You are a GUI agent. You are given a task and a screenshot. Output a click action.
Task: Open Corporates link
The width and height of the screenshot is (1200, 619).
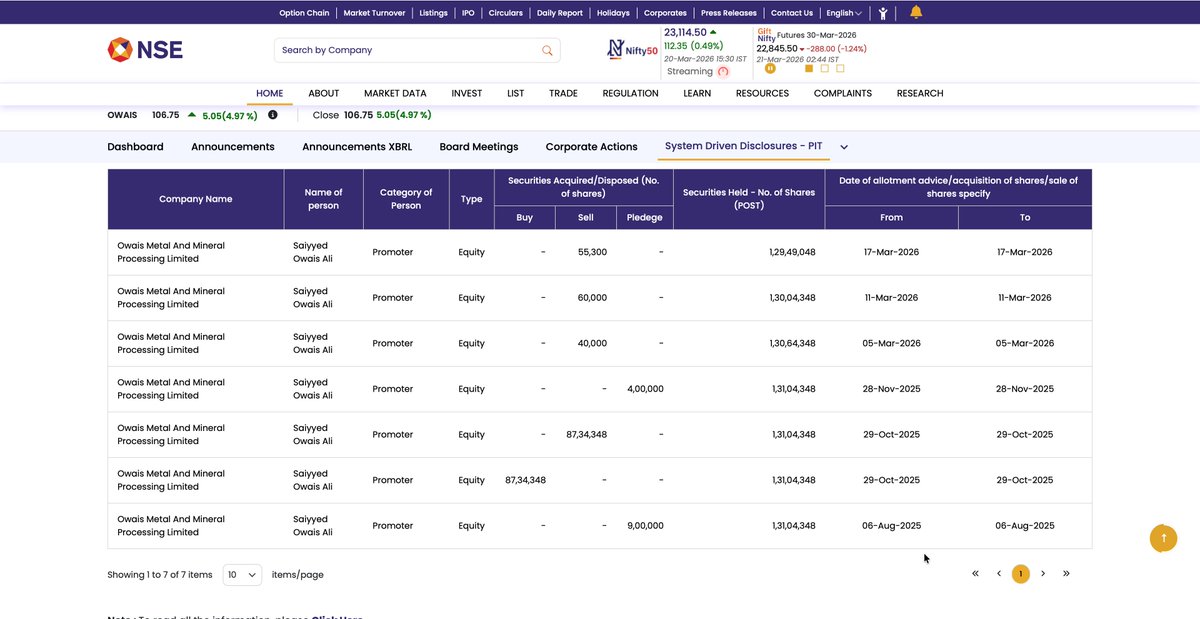(x=665, y=13)
